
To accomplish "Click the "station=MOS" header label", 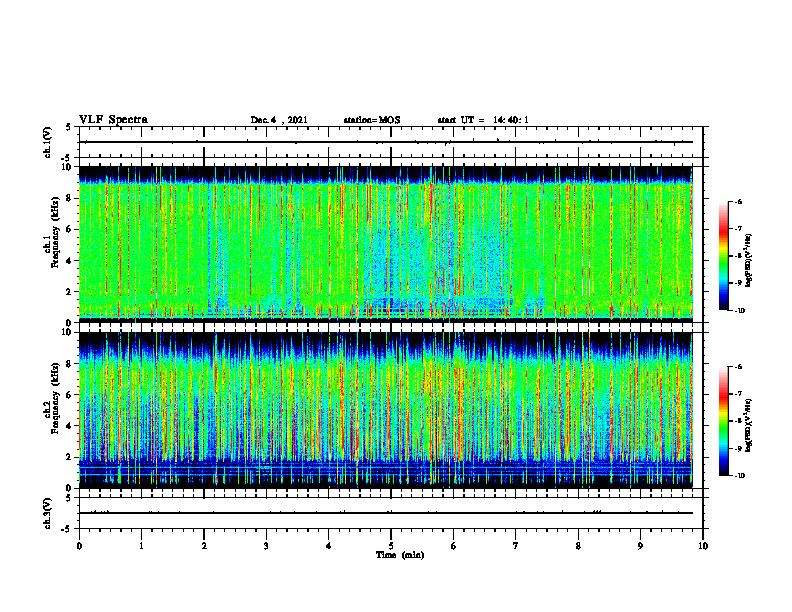I will 372,120.
